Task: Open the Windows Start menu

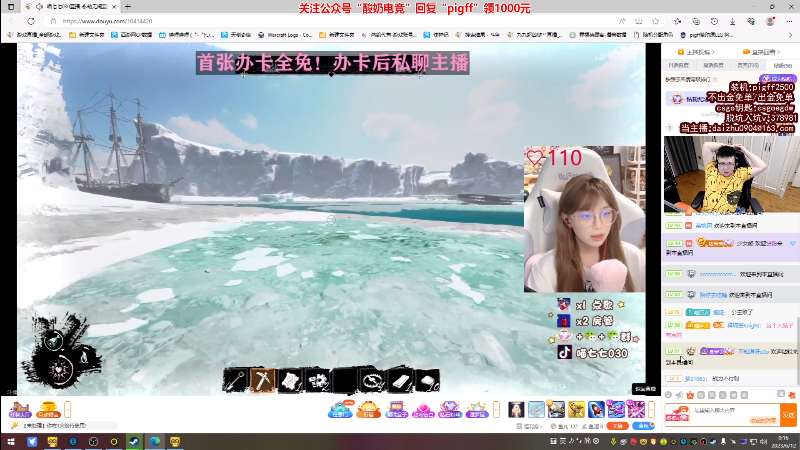Action: point(11,441)
